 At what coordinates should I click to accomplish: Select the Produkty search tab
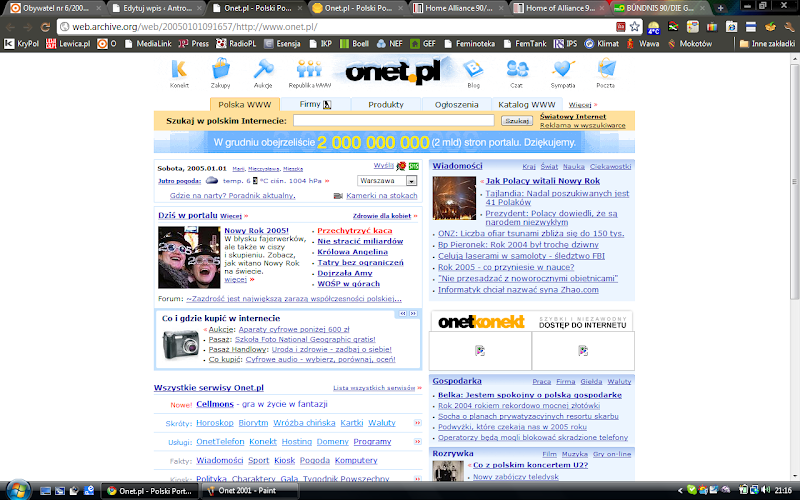point(386,105)
